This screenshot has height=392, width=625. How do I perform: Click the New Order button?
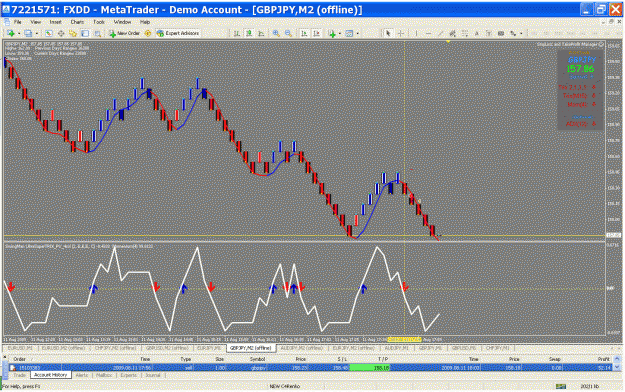click(124, 33)
